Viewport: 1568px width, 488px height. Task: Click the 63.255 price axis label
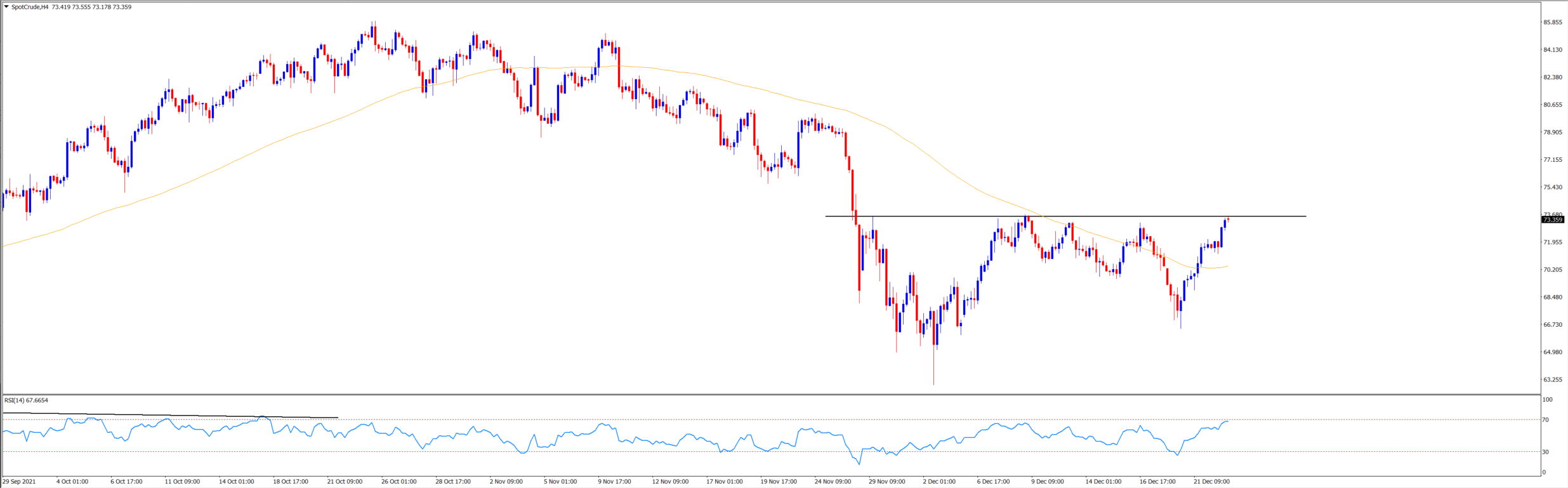click(x=1552, y=379)
